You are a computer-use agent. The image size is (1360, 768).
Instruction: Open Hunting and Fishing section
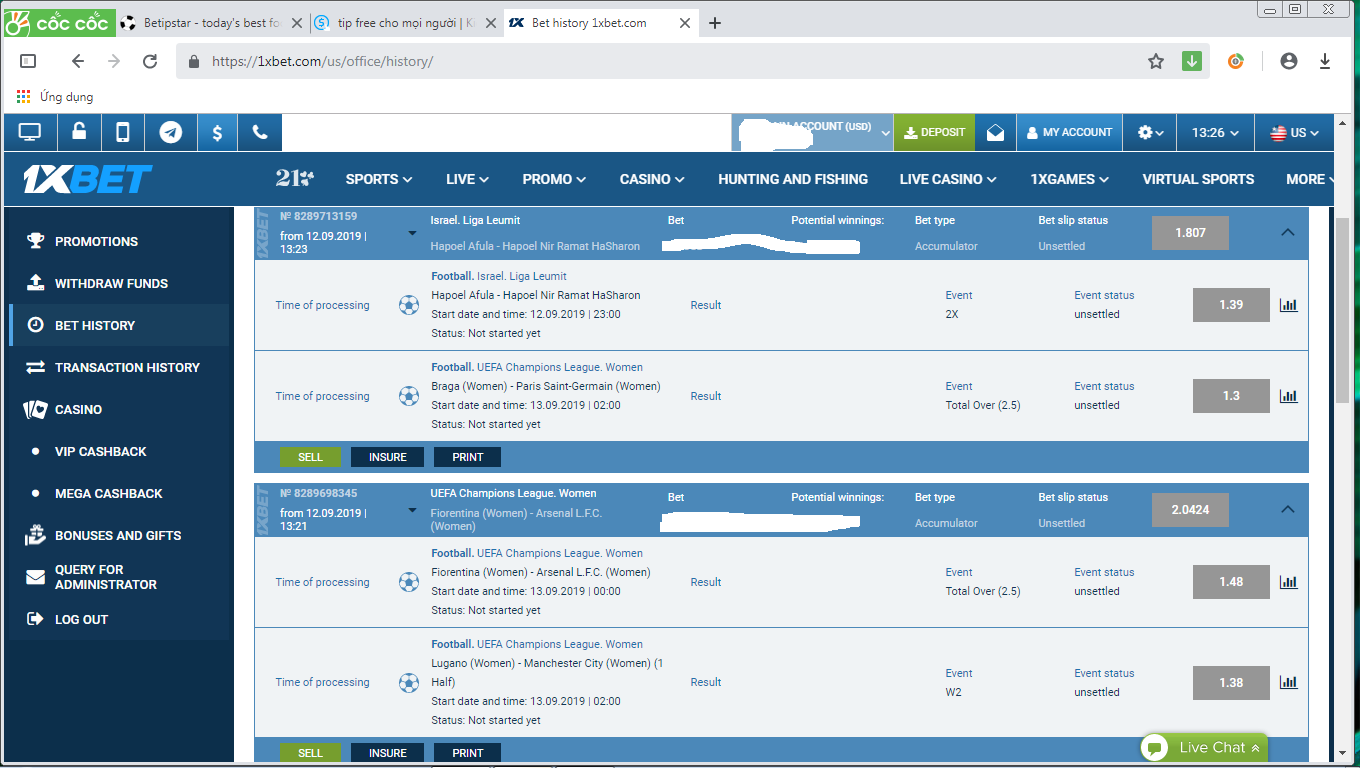tap(793, 179)
